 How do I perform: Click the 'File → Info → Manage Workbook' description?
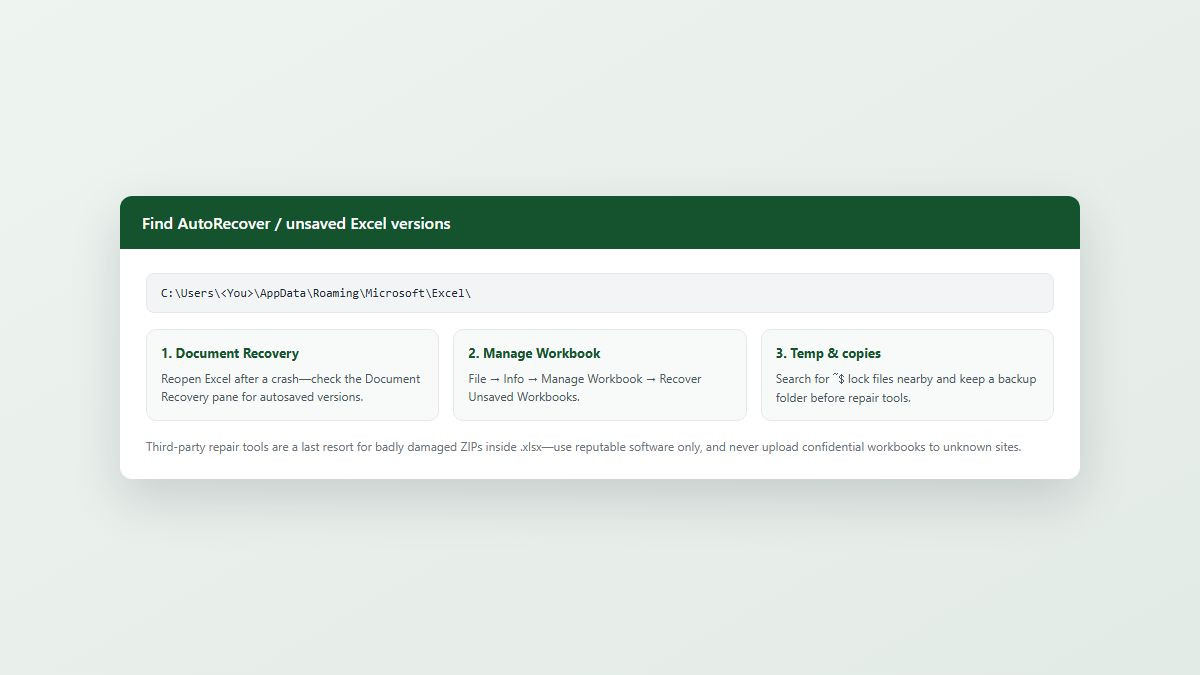coord(585,388)
